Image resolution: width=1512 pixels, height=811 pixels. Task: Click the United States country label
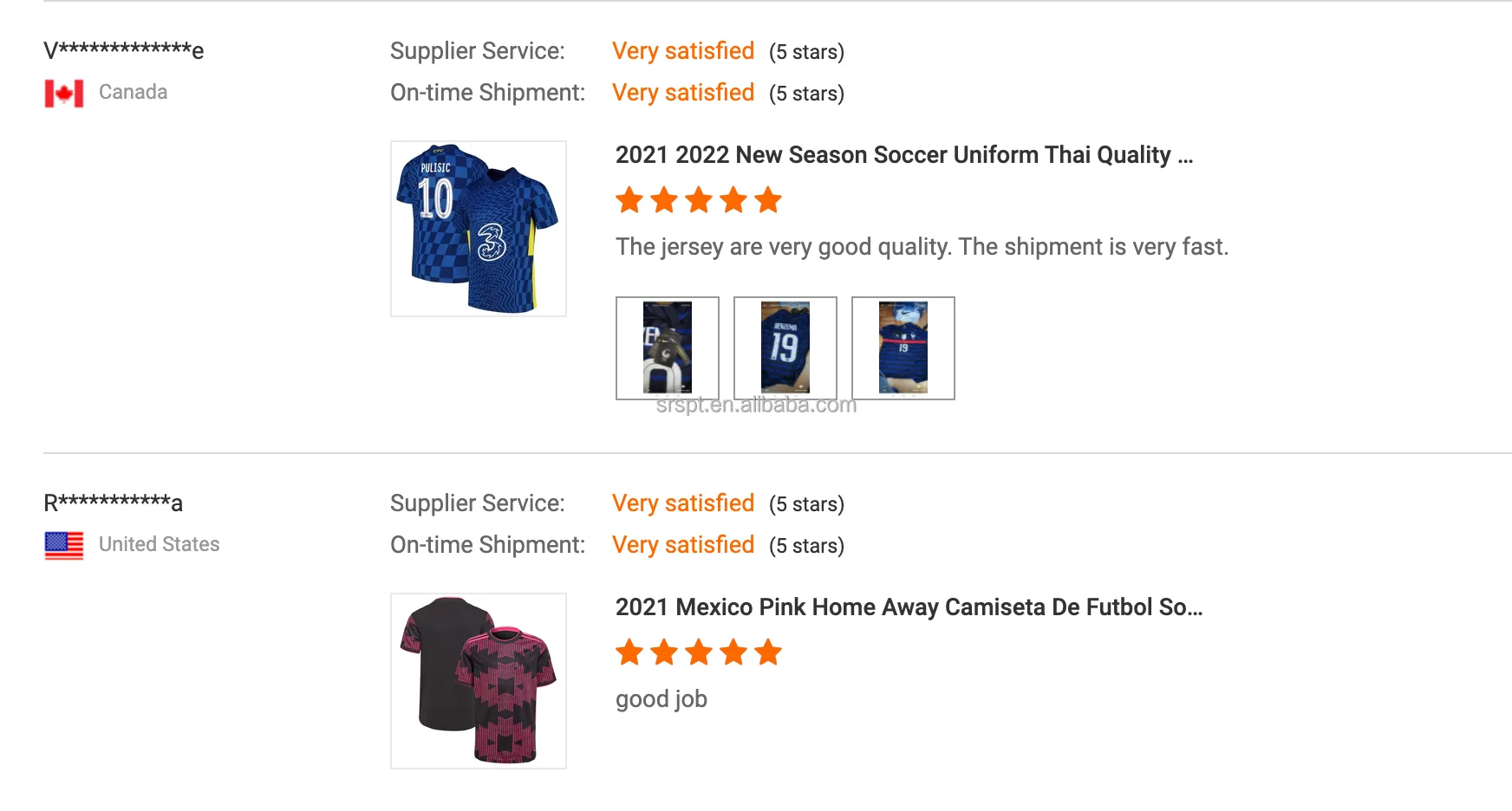[160, 544]
